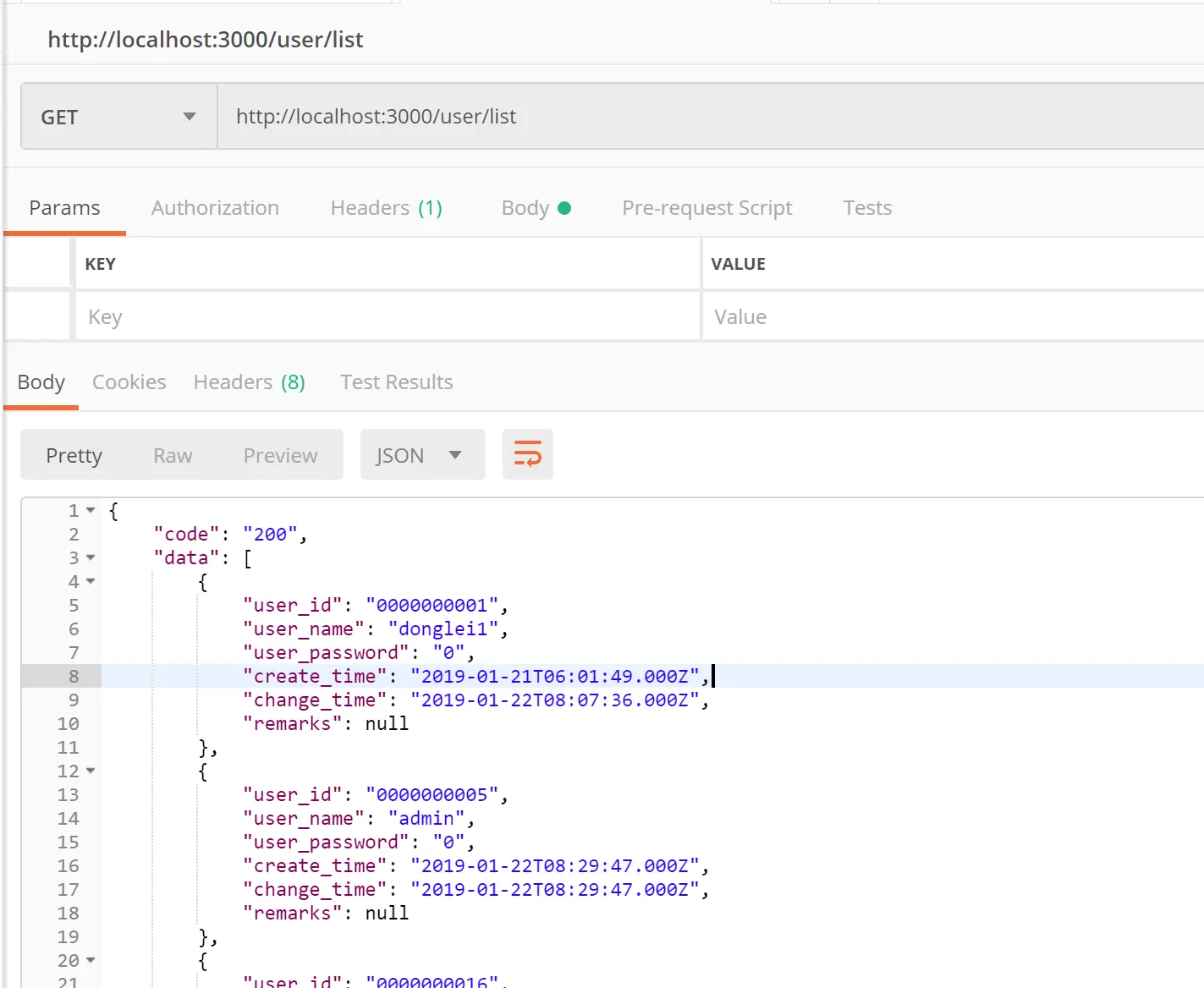Collapse the root object fold arrow on line 1

pyautogui.click(x=91, y=510)
